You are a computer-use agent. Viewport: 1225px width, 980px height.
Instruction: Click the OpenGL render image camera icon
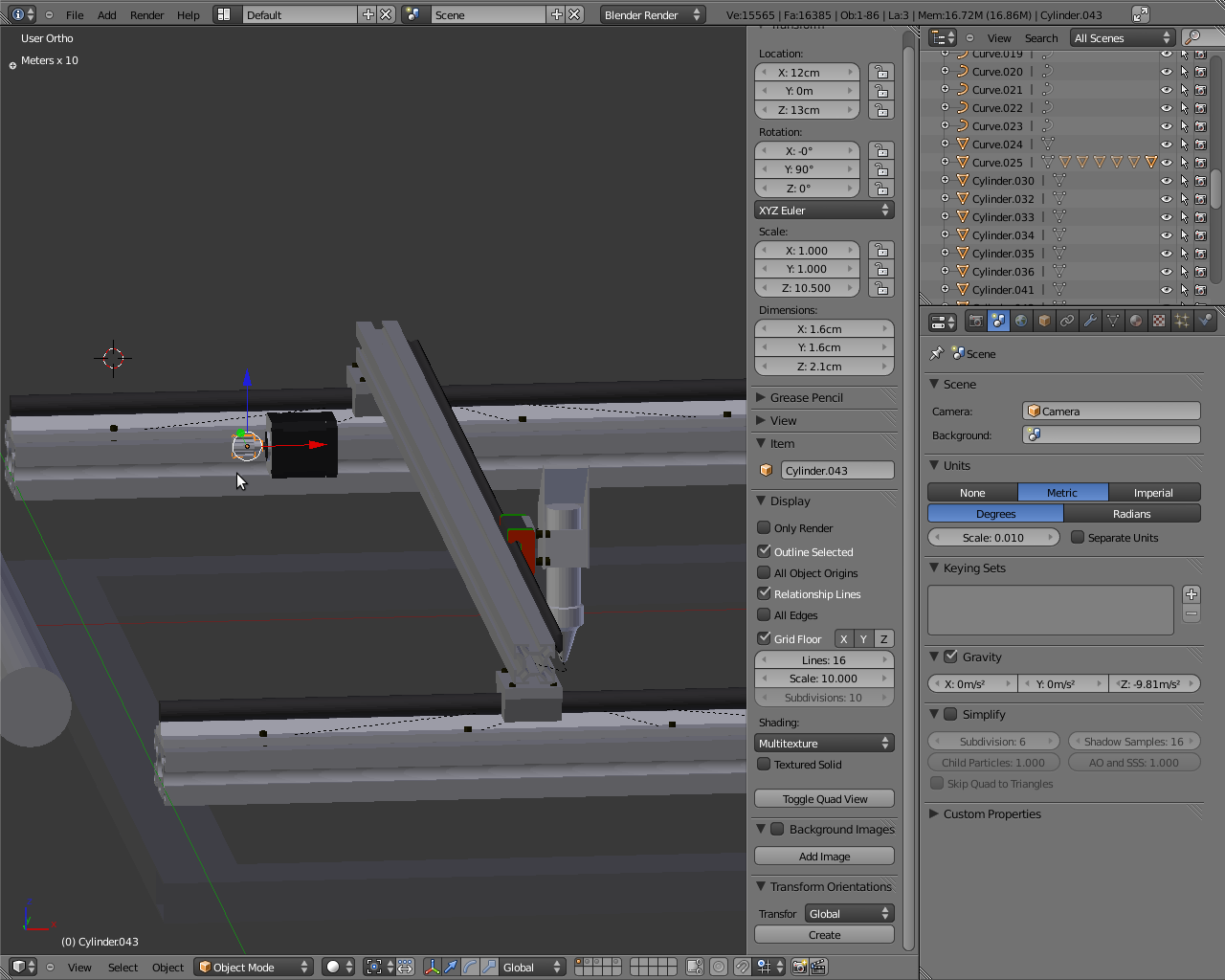pyautogui.click(x=800, y=967)
